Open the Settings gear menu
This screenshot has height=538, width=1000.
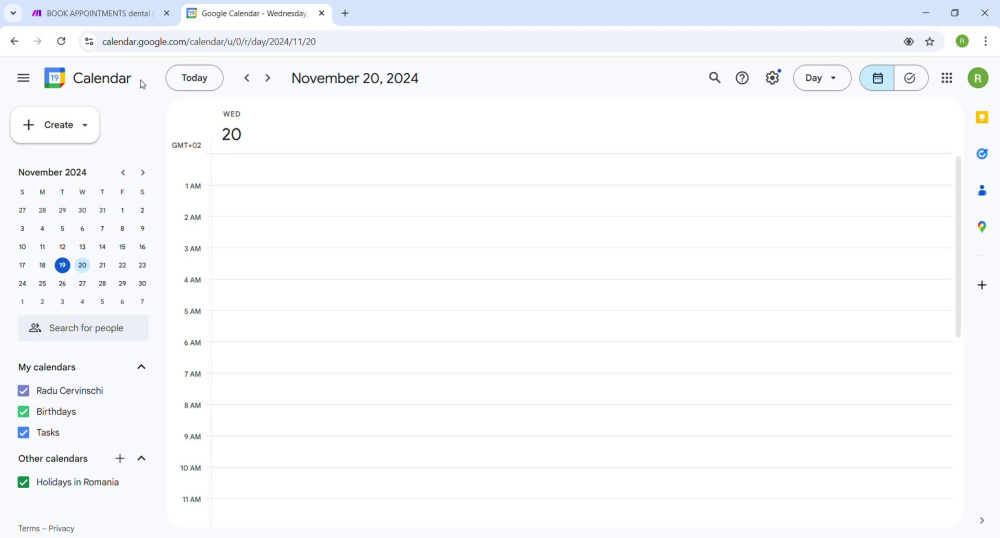click(x=772, y=78)
